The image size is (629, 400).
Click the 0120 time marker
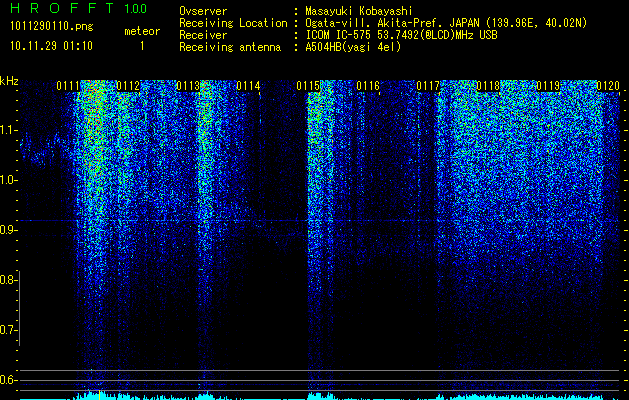608,86
